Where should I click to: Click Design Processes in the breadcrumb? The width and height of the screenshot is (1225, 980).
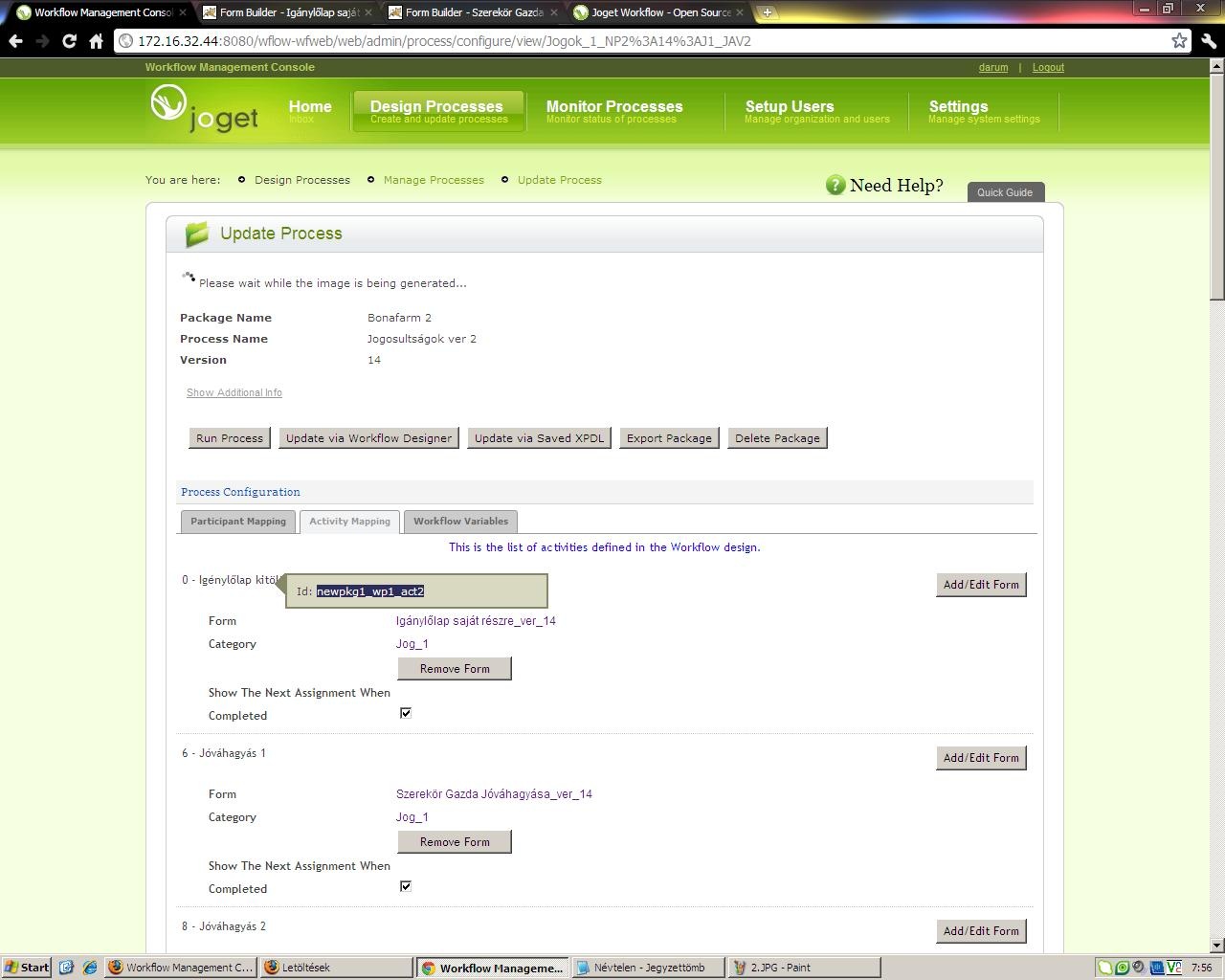coord(302,180)
